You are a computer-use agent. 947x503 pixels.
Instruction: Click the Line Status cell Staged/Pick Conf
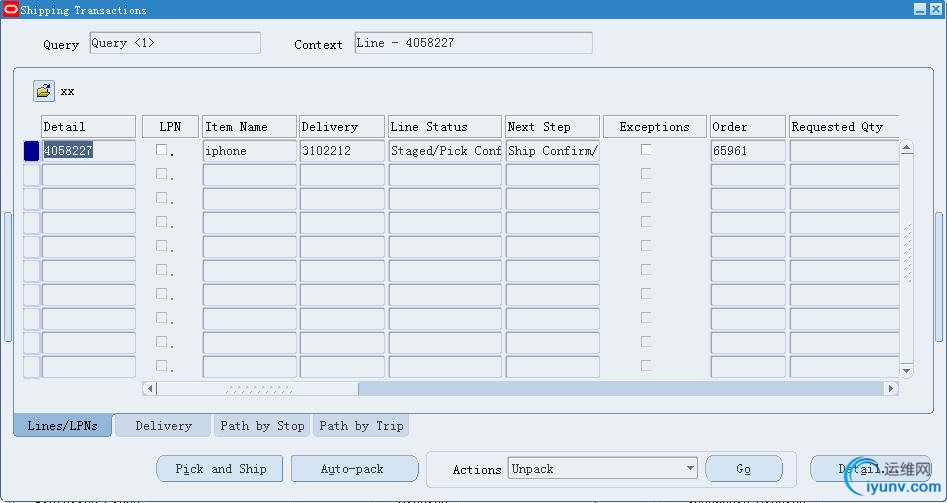pos(445,151)
